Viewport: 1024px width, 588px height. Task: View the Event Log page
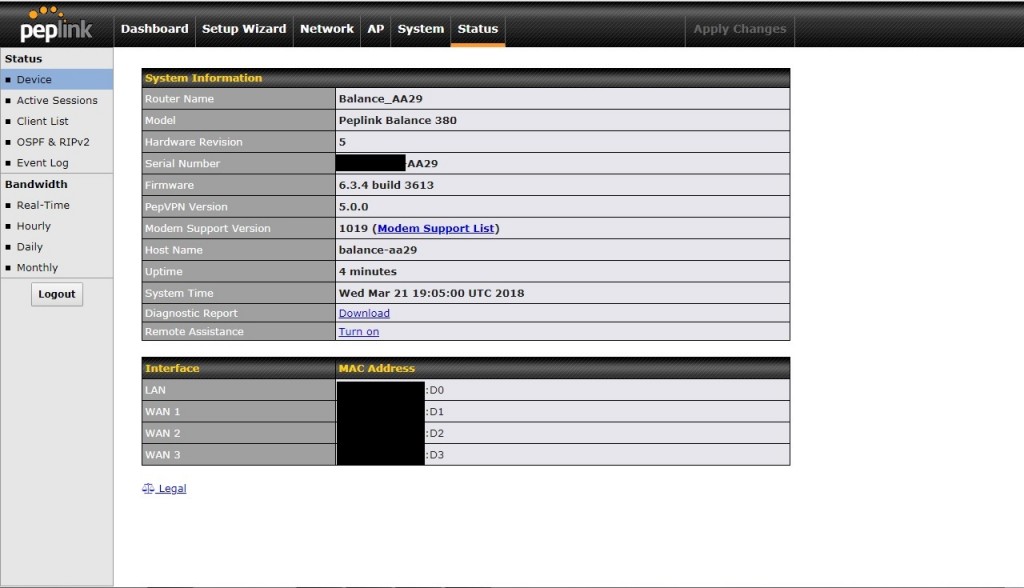tap(42, 163)
